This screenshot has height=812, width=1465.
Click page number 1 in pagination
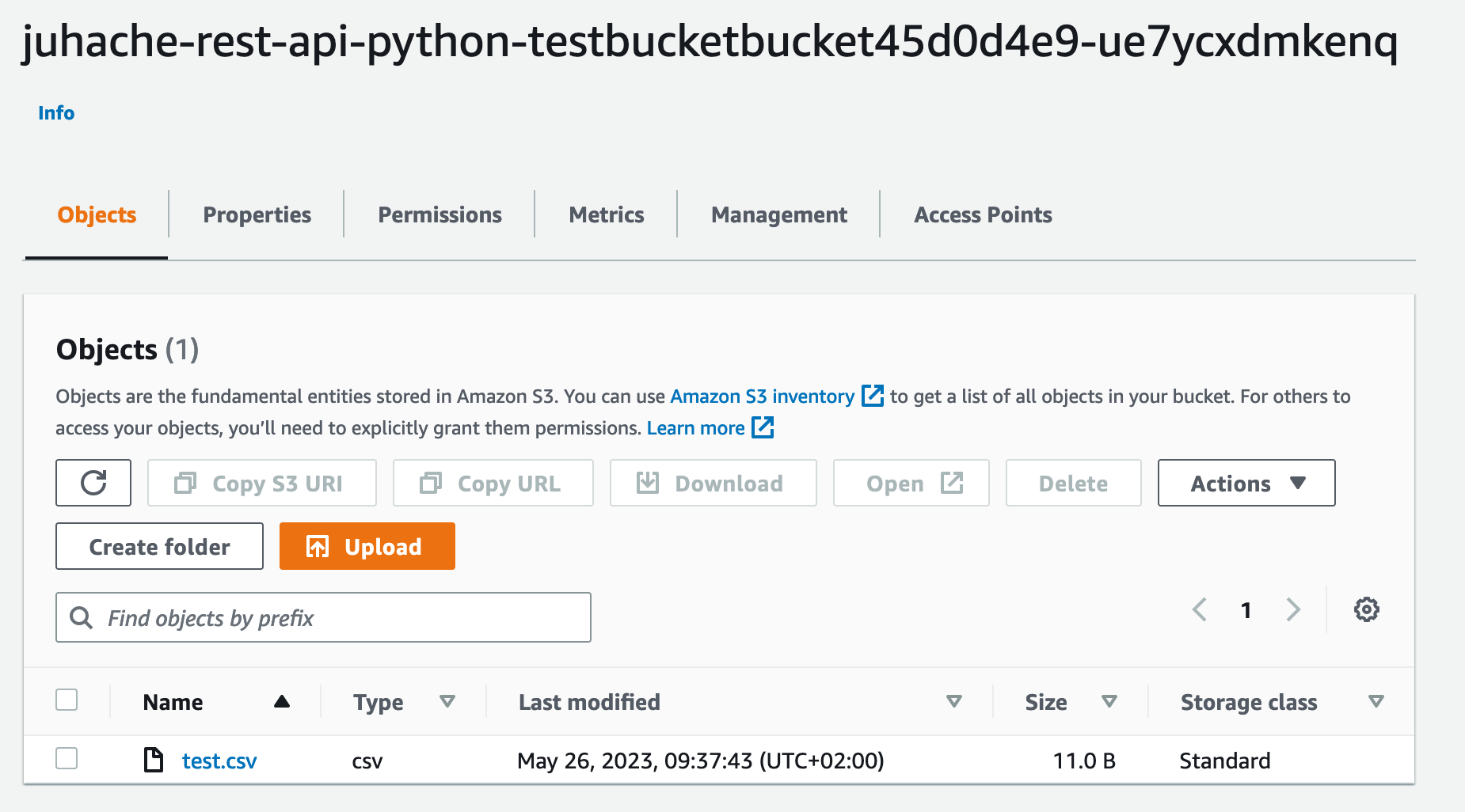[x=1246, y=610]
